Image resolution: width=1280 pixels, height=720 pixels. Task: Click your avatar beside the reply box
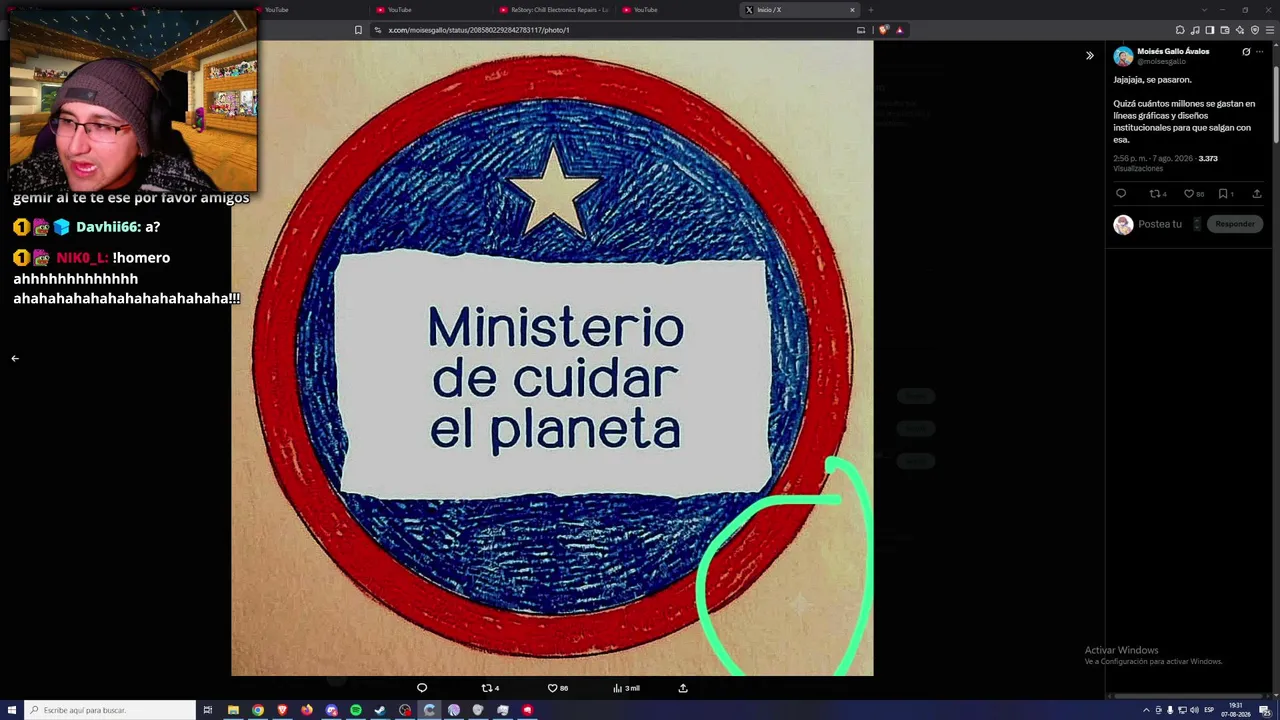[1123, 224]
